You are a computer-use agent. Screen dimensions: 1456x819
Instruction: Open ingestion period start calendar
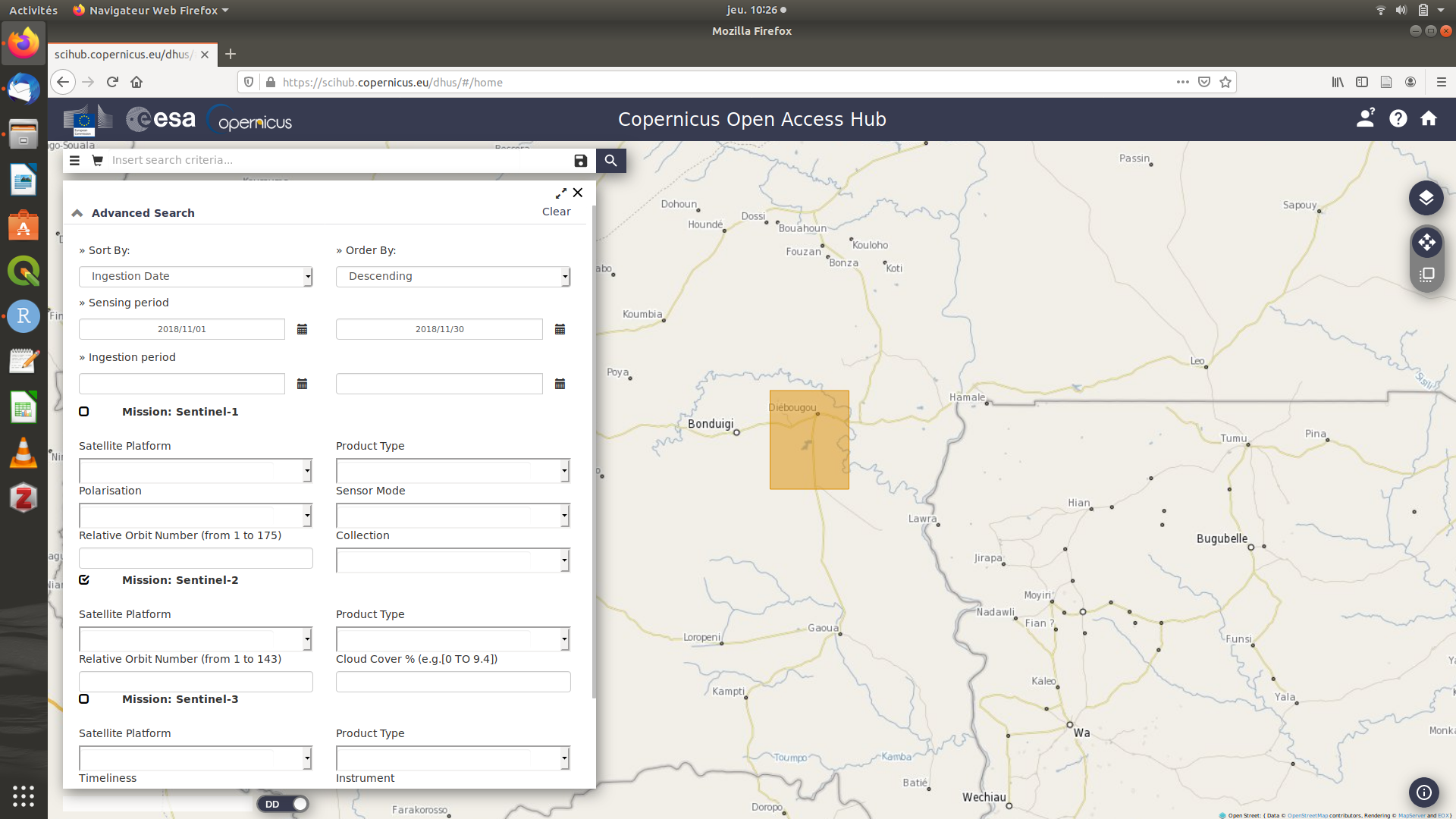(x=302, y=384)
